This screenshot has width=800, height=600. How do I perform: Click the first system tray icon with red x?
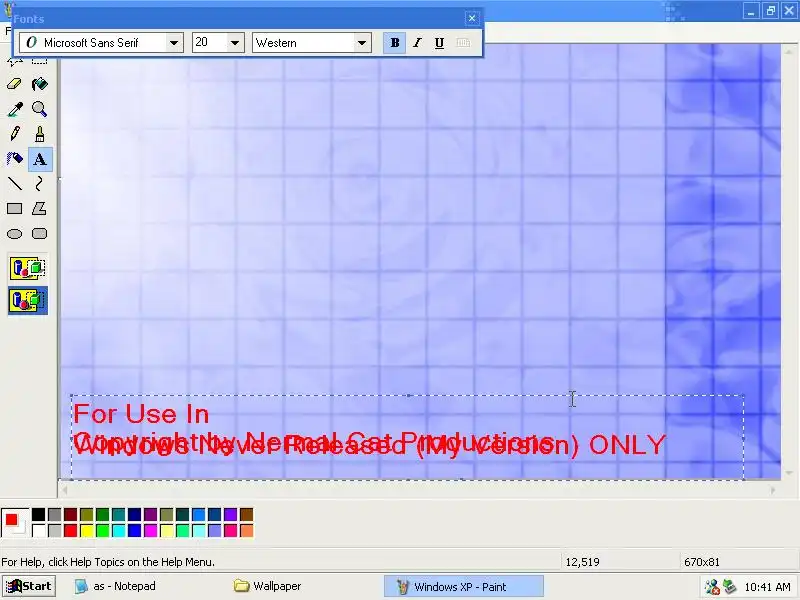[x=712, y=587]
